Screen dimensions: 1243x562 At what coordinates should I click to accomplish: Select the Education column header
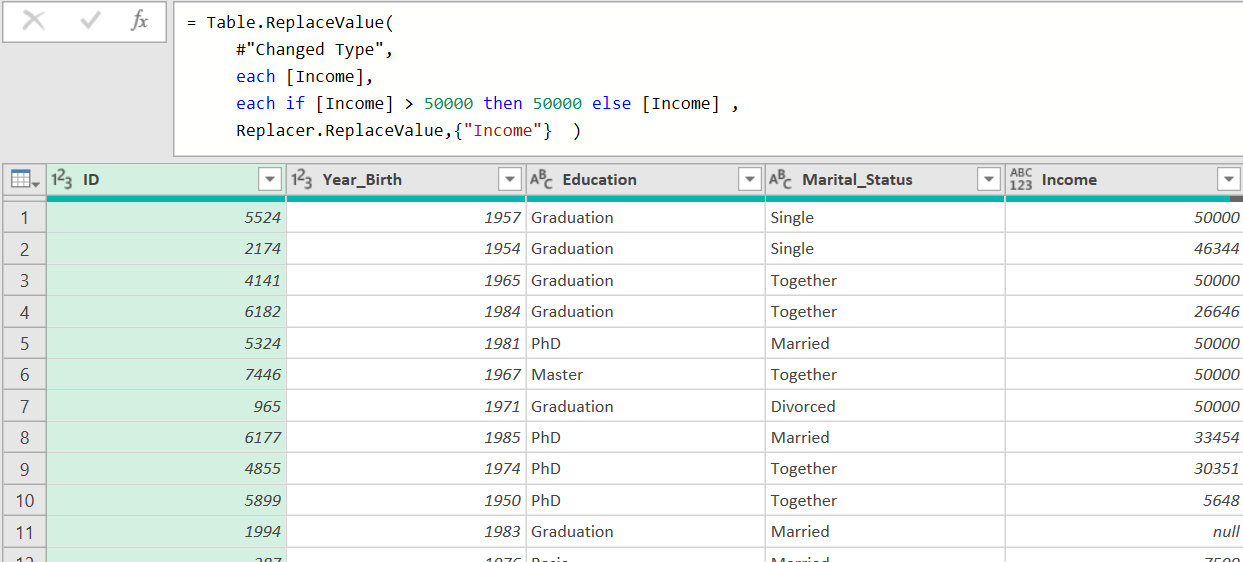(646, 180)
